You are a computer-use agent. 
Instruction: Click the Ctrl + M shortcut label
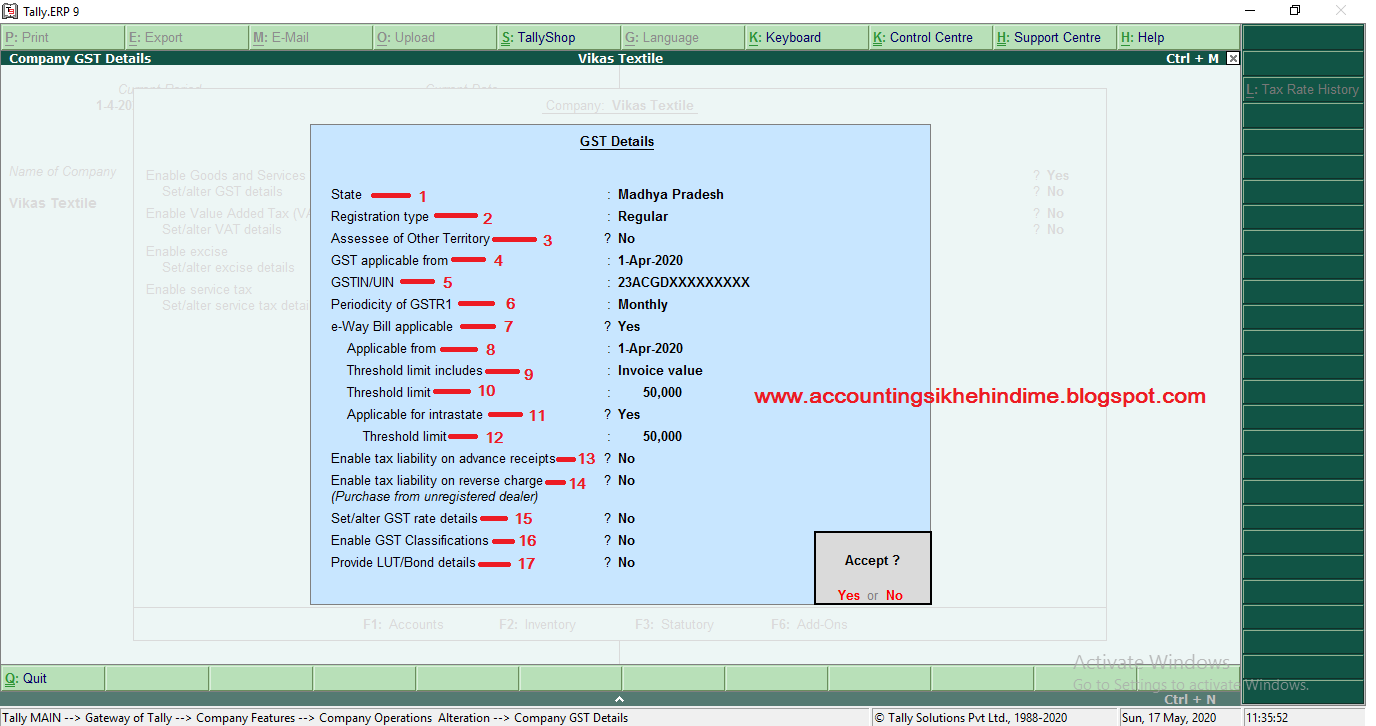pyautogui.click(x=1192, y=58)
